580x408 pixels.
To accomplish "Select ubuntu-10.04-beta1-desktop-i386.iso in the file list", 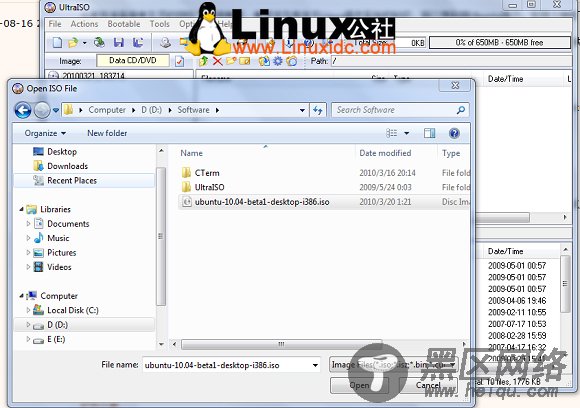I will (262, 202).
